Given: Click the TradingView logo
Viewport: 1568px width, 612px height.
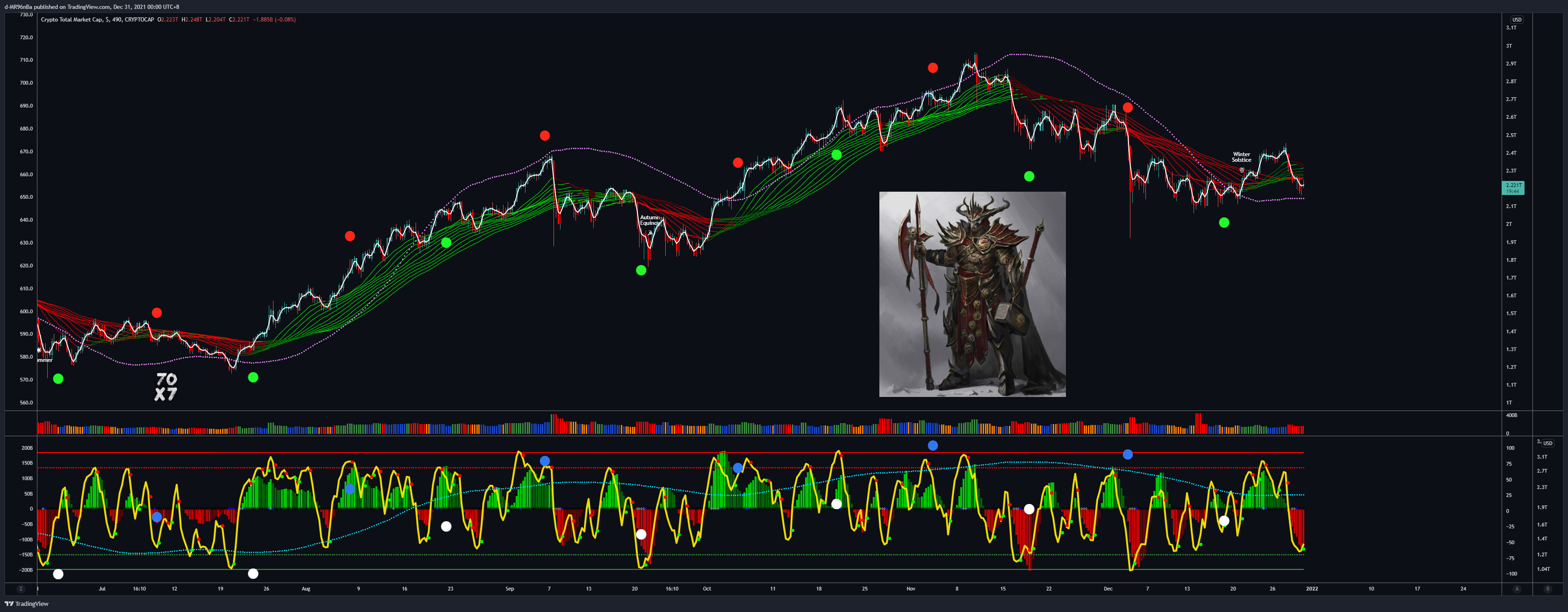Looking at the screenshot, I should click(27, 604).
